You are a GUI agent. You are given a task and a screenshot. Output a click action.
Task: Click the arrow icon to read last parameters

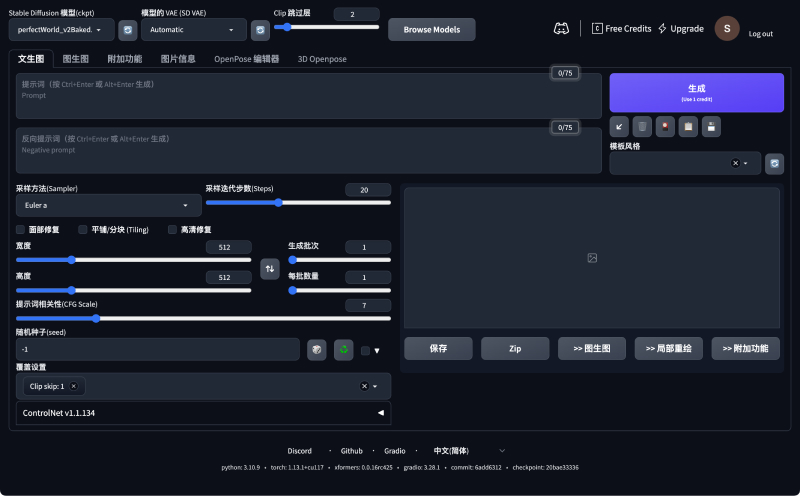pyautogui.click(x=620, y=126)
